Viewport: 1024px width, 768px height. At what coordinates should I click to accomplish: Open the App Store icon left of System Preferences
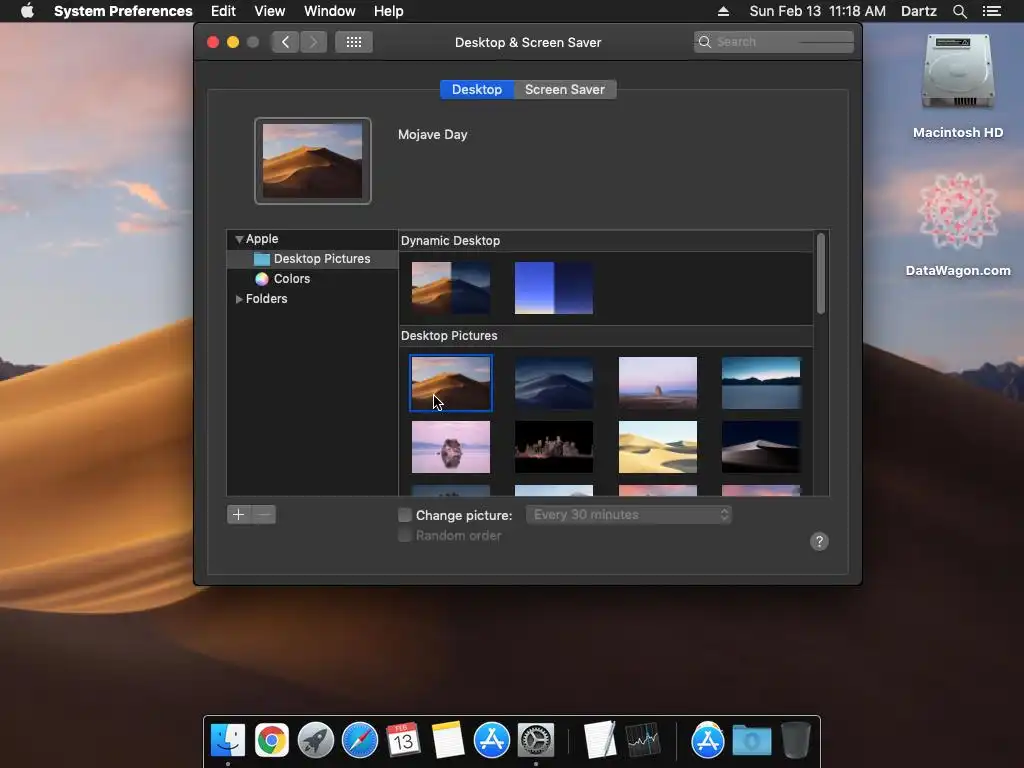[x=492, y=741]
